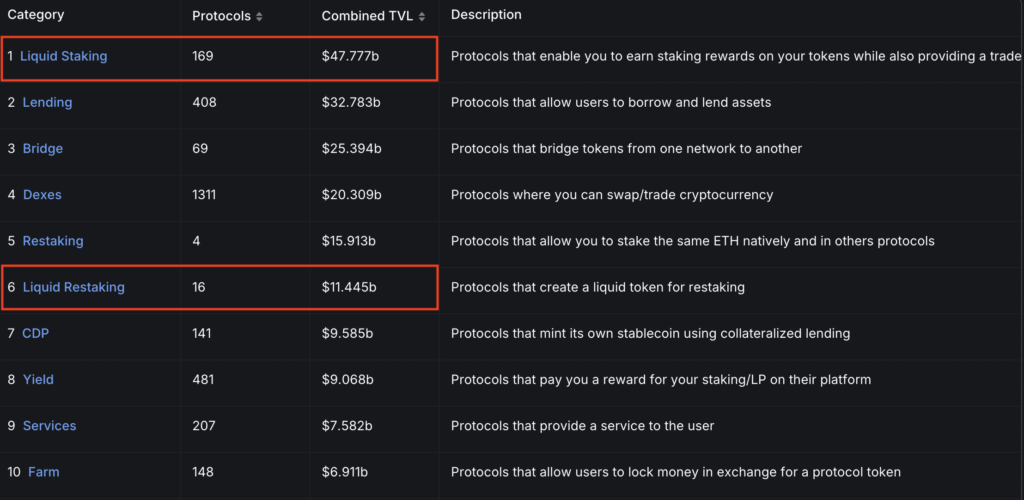Open the Dexes category link
Screen dimensions: 1024x500
42,195
